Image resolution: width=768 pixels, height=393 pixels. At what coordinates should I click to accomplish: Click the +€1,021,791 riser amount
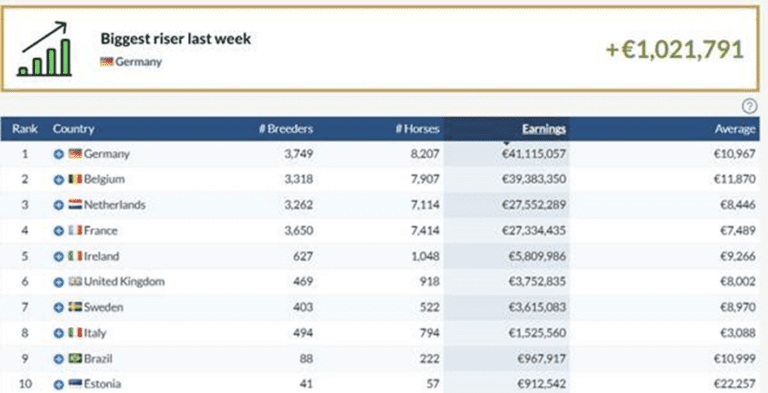(675, 49)
